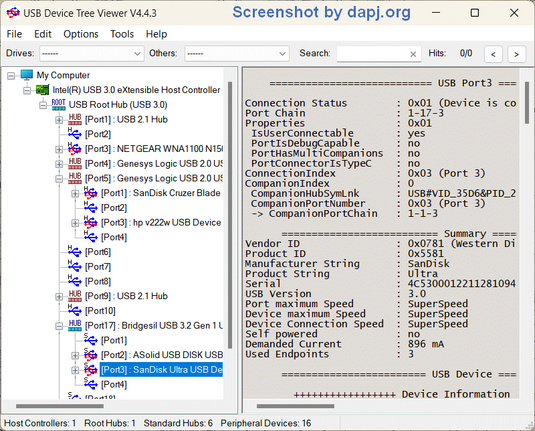The width and height of the screenshot is (535, 431).
Task: Click the tree pane vertical scrollbar
Action: pyautogui.click(x=230, y=215)
